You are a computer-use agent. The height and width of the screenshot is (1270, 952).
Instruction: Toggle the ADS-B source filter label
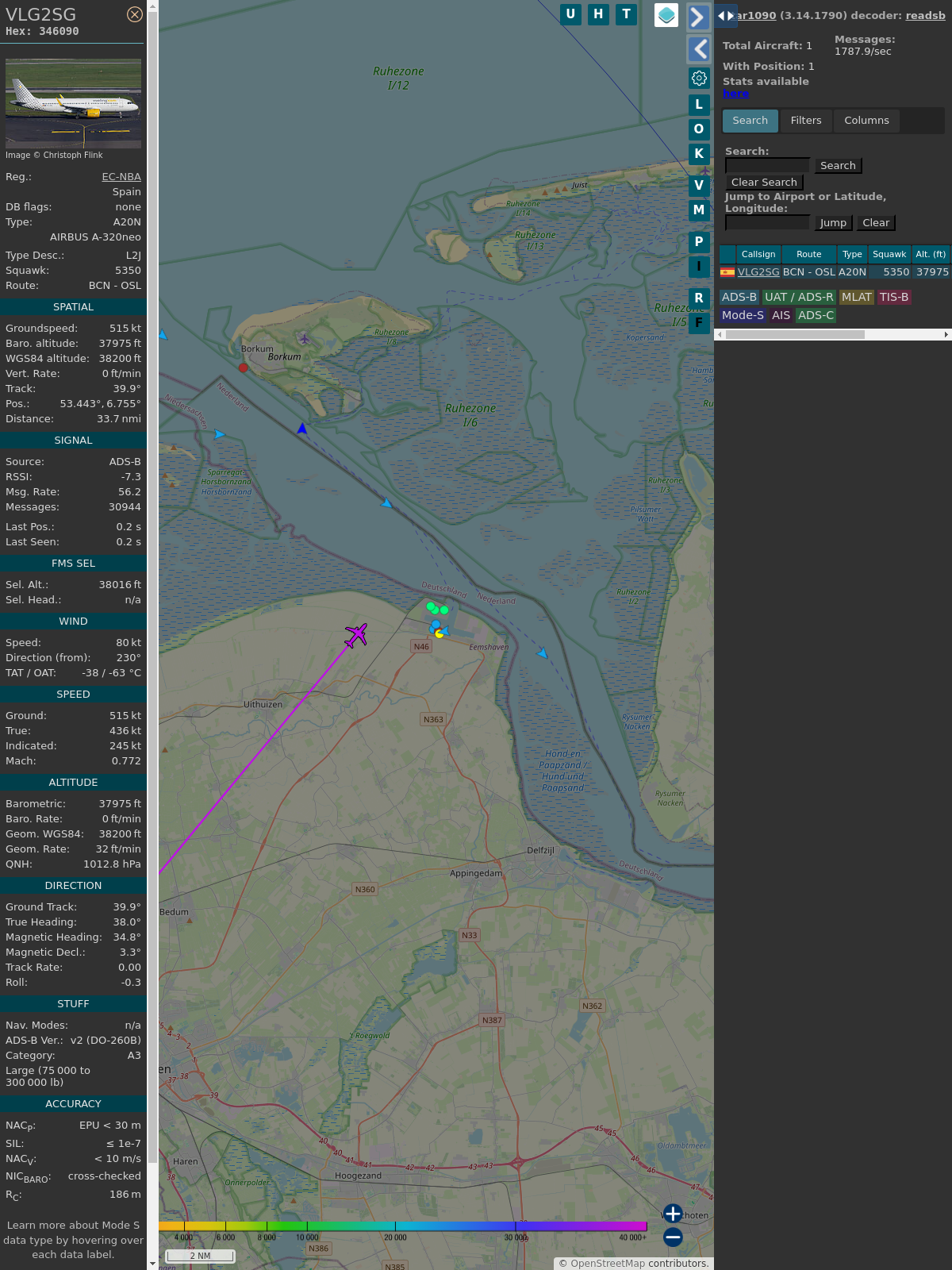(x=739, y=297)
